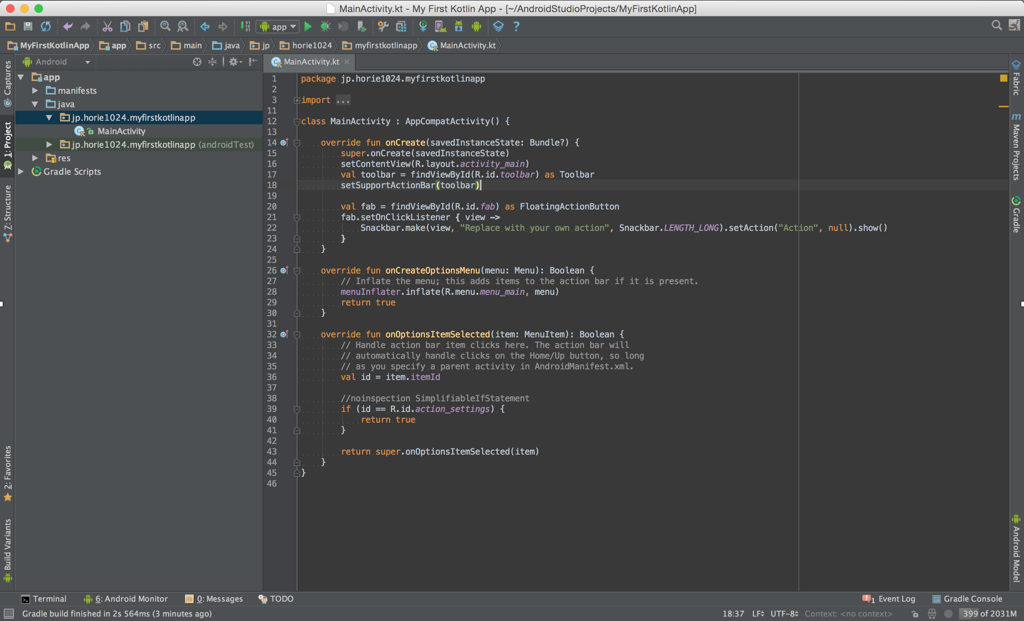This screenshot has width=1024, height=621.
Task: Expand the manifests folder
Action: point(36,91)
